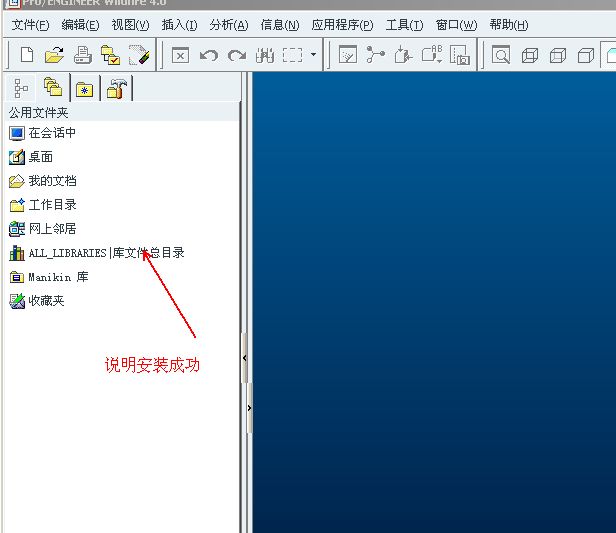616x533 pixels.
Task: Select hidden line display style cube
Action: click(x=558, y=55)
